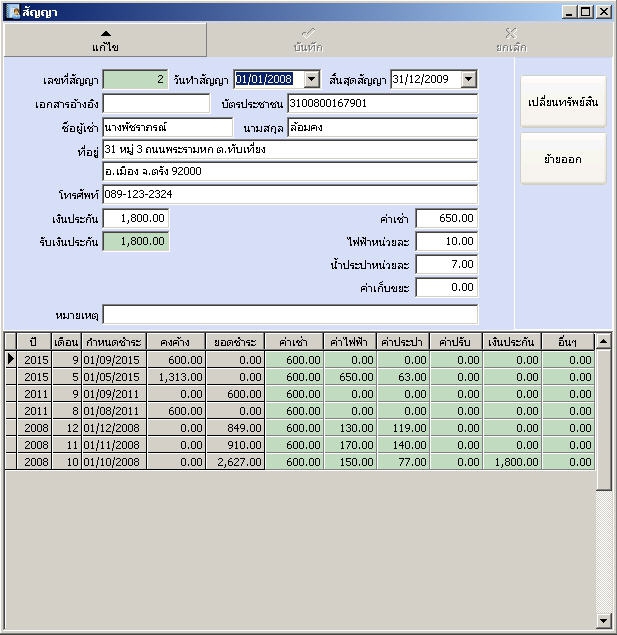Screen dimensions: 617x635
Task: Click the เอกสารอ้างอิง empty input field
Action: pos(156,104)
